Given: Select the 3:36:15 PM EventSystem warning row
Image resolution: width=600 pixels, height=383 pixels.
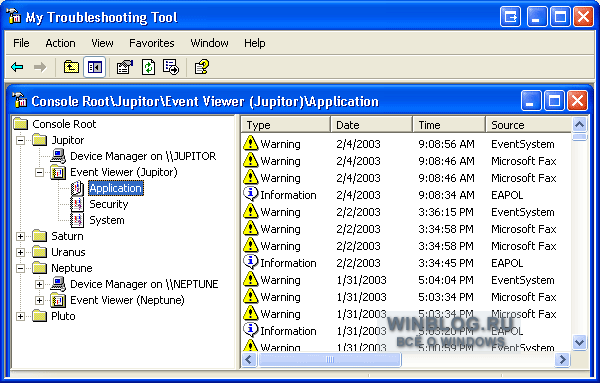Looking at the screenshot, I should click(406, 212).
